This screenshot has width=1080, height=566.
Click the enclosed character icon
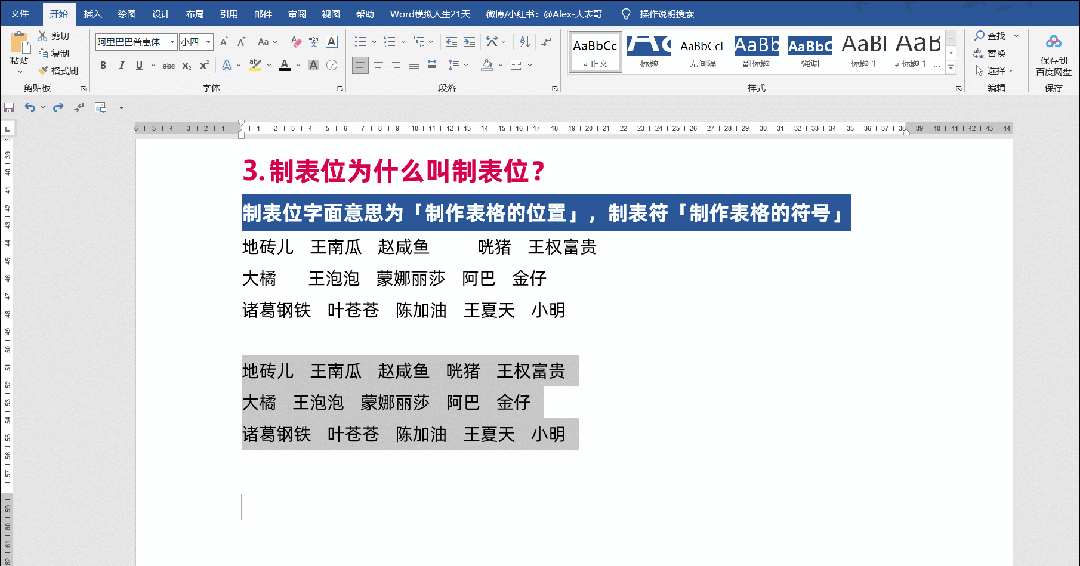pyautogui.click(x=331, y=66)
